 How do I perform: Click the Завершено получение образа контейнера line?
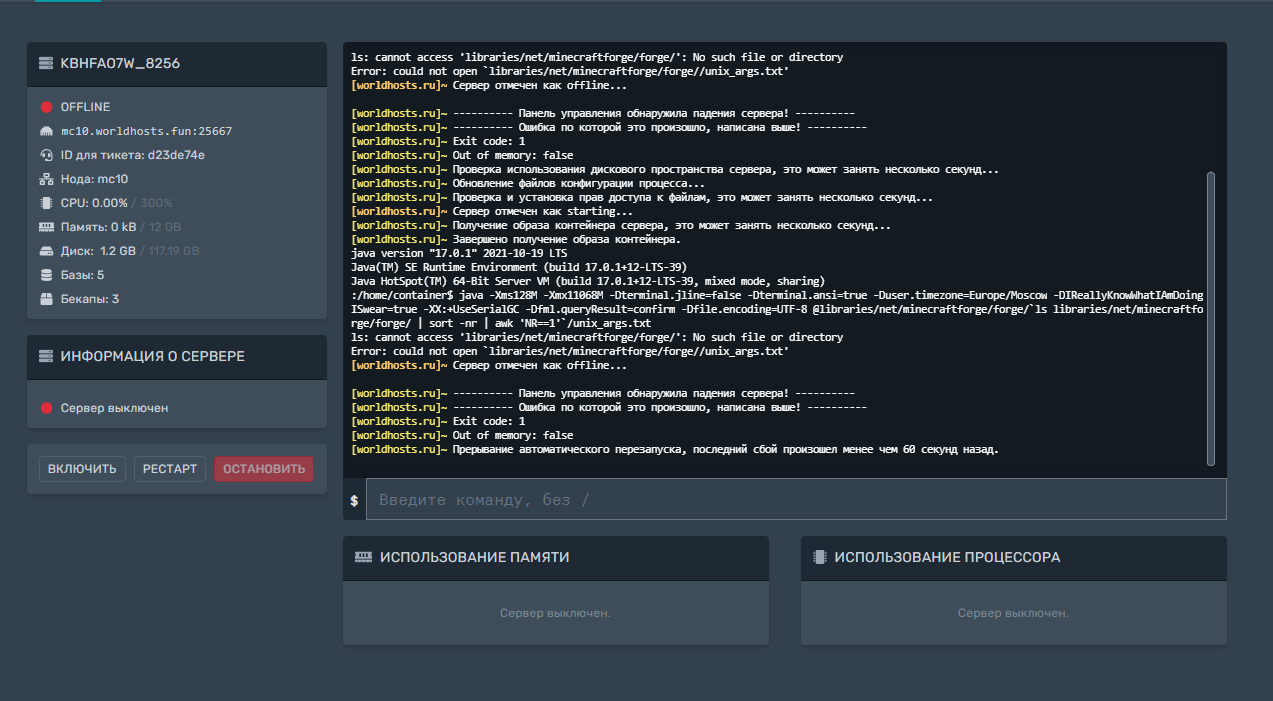pyautogui.click(x=516, y=239)
